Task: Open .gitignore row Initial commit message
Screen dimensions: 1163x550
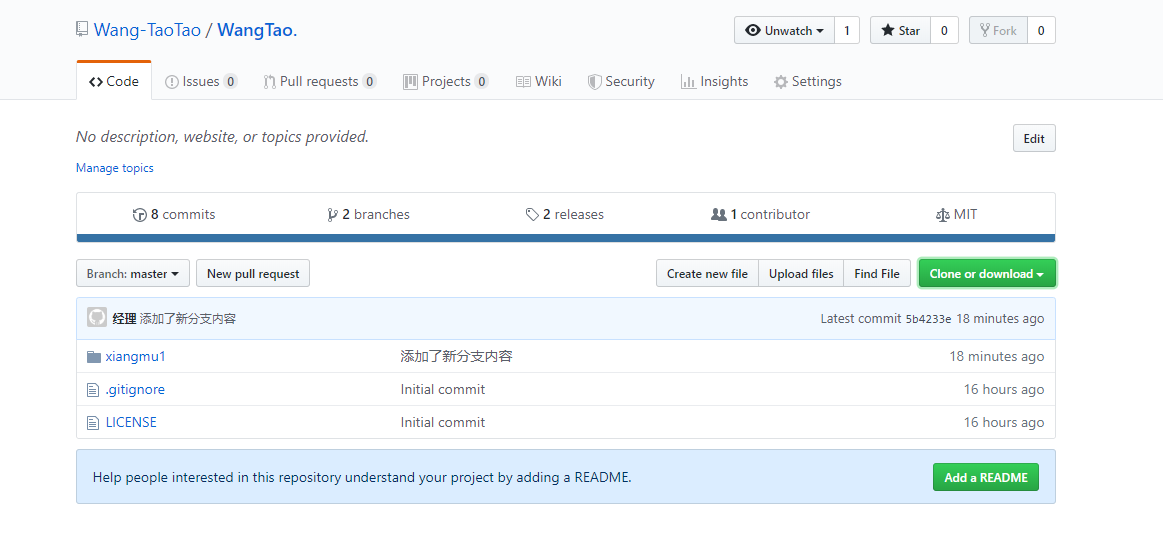Action: 443,390
